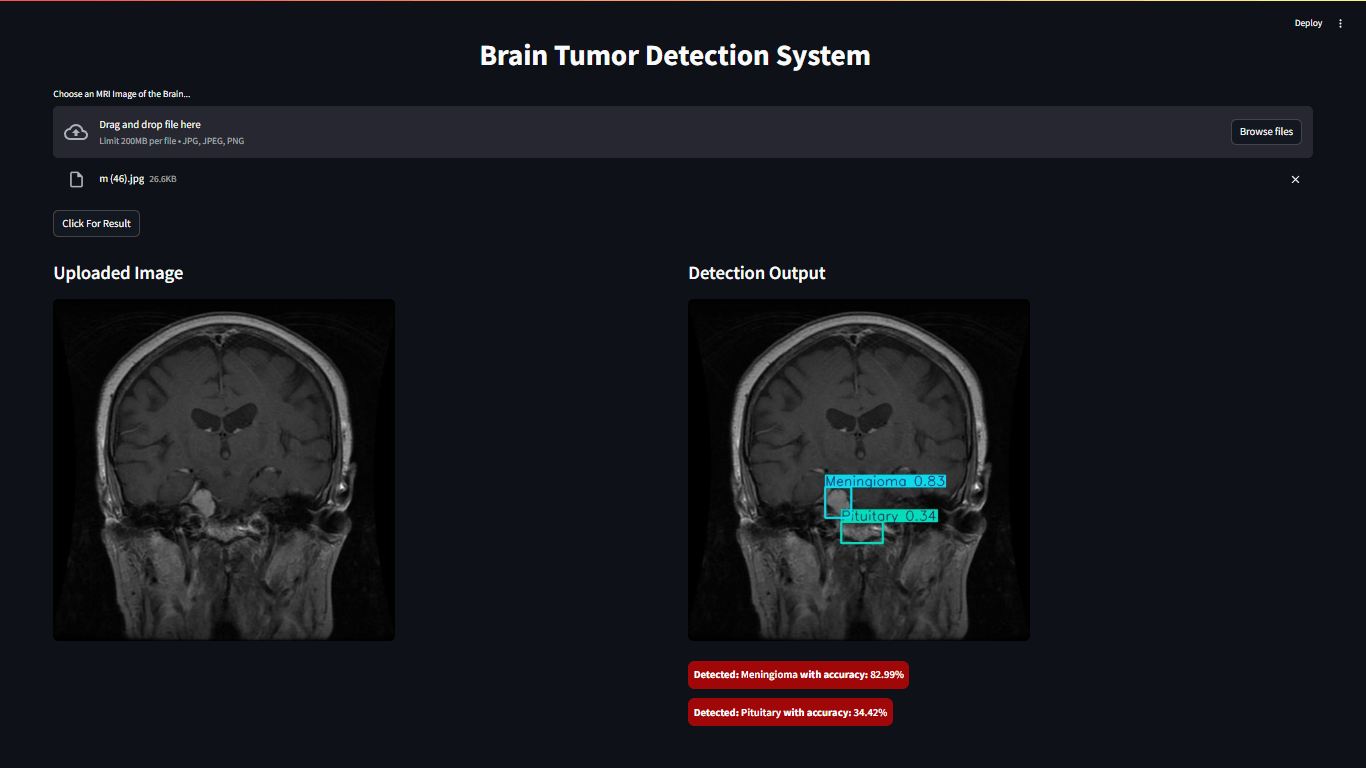Screen dimensions: 1366x768
Task: Click the Deploy button
Action: point(1308,23)
